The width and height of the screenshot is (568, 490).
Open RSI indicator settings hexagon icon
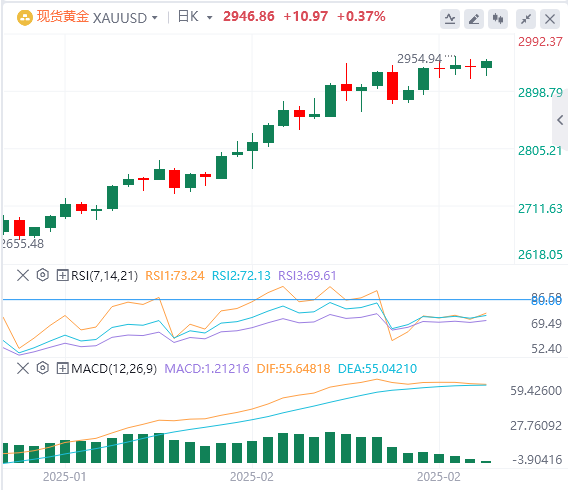pos(43,275)
